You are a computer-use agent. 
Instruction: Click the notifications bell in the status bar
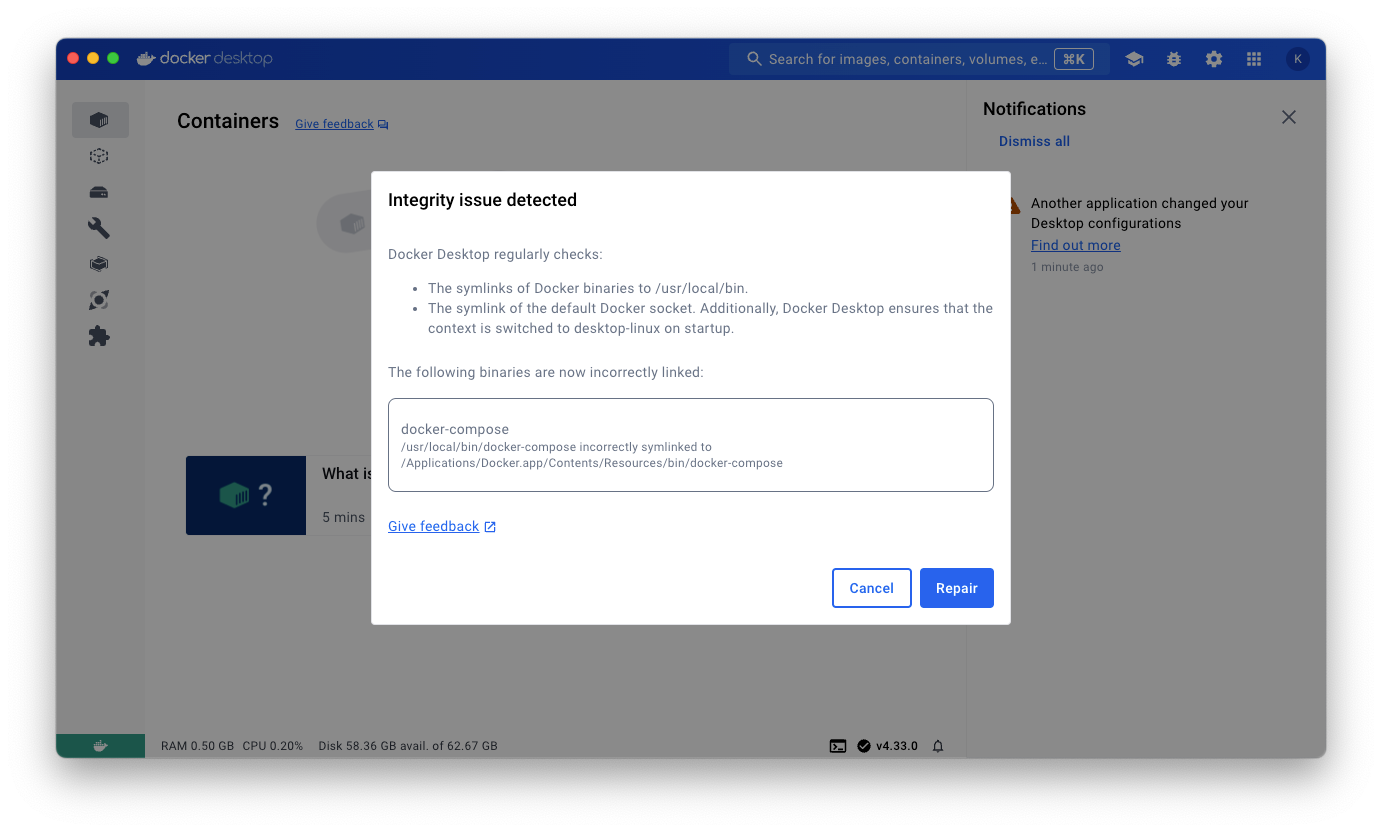937,745
